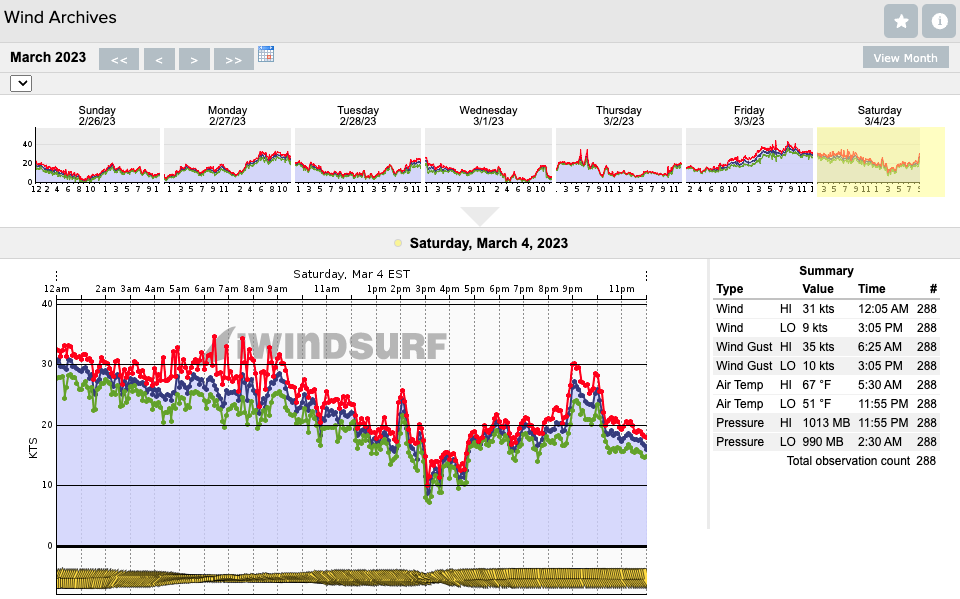The height and width of the screenshot is (599, 960).
Task: Click the Wind Gust HI 35 kts row
Action: point(826,347)
